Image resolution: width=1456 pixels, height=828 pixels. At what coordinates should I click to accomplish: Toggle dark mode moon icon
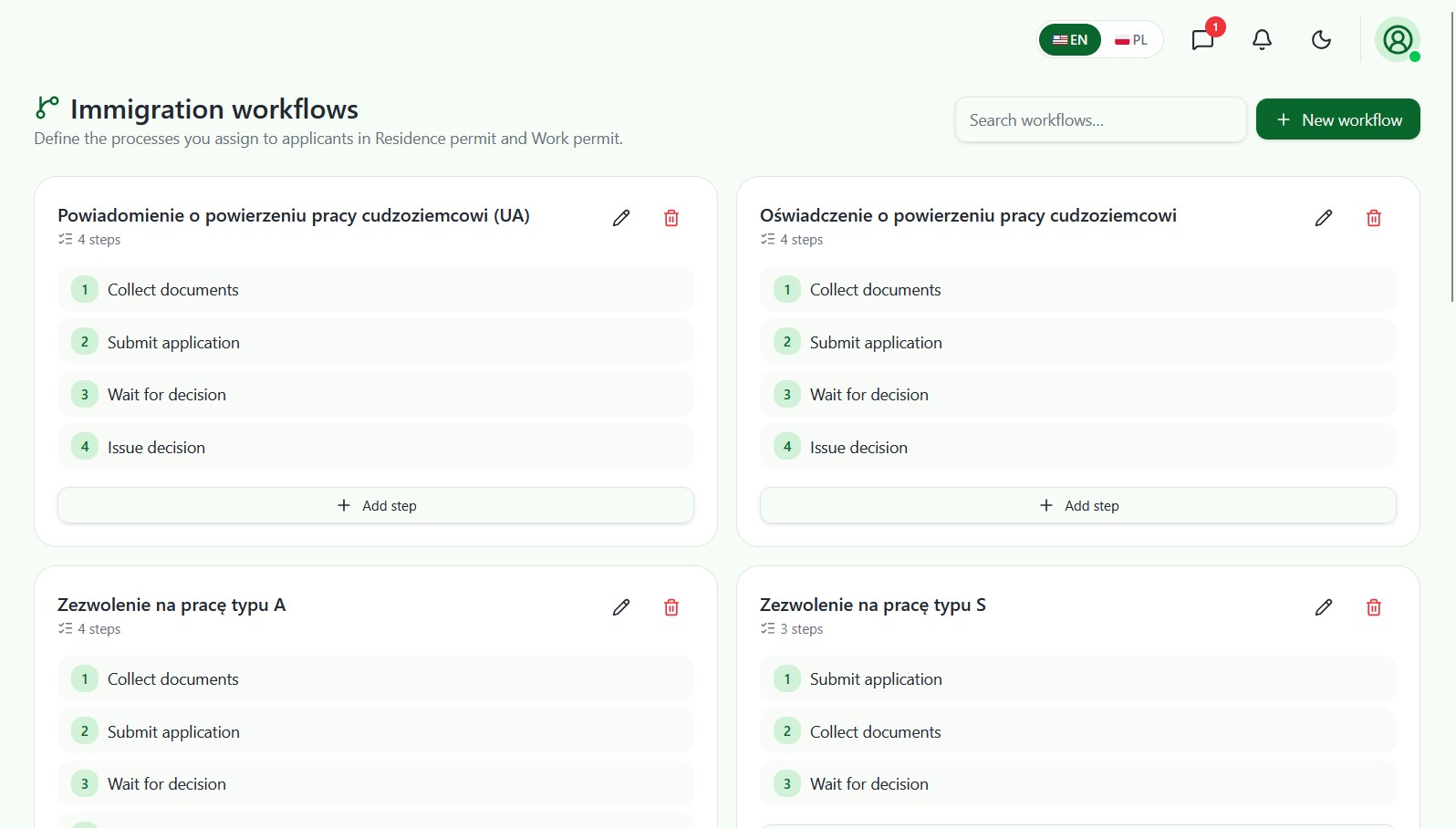point(1321,39)
